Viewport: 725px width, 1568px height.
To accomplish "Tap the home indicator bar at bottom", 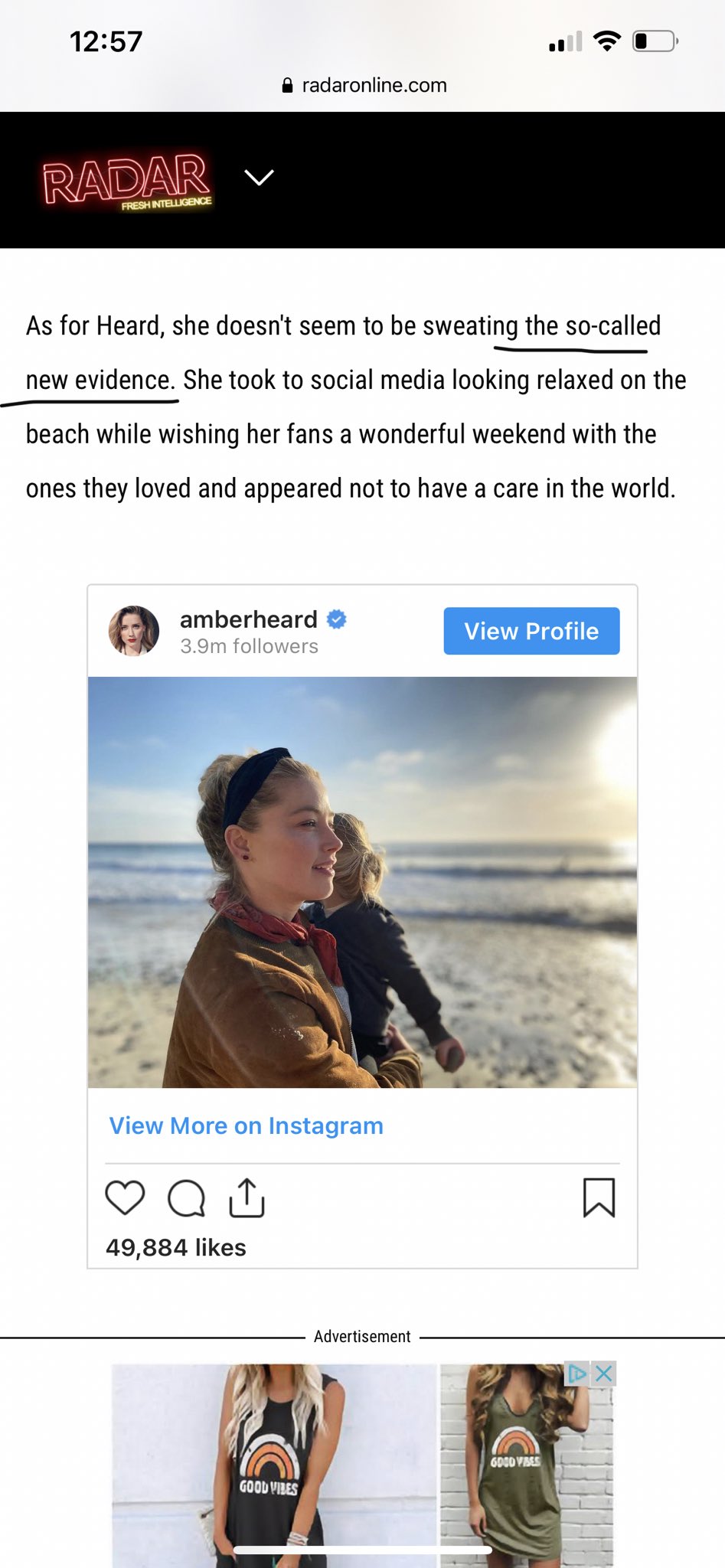I will point(362,1550).
